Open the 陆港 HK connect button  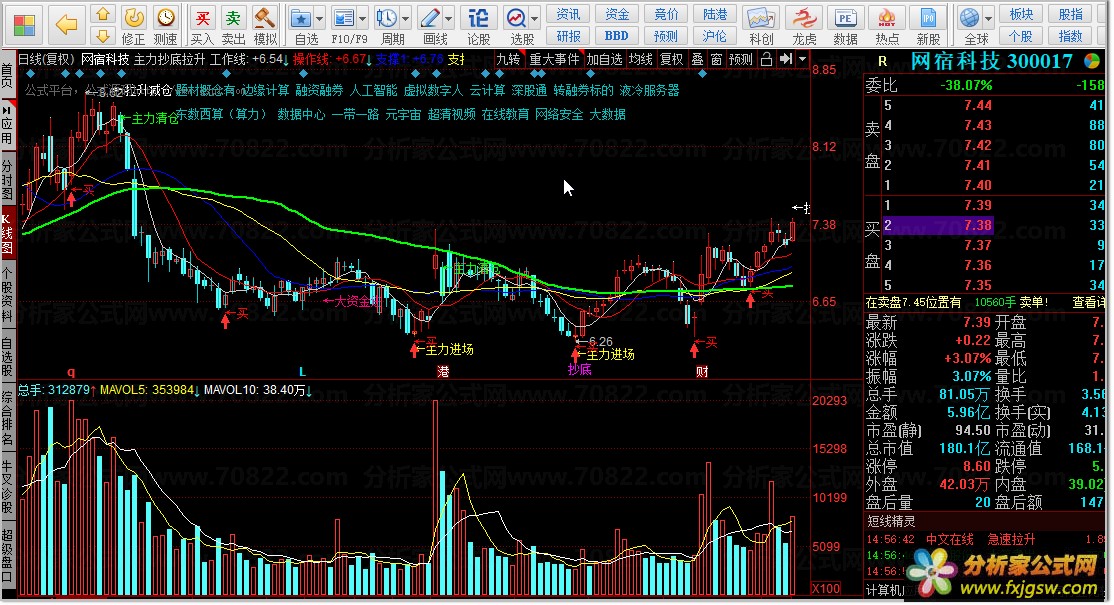(x=715, y=14)
